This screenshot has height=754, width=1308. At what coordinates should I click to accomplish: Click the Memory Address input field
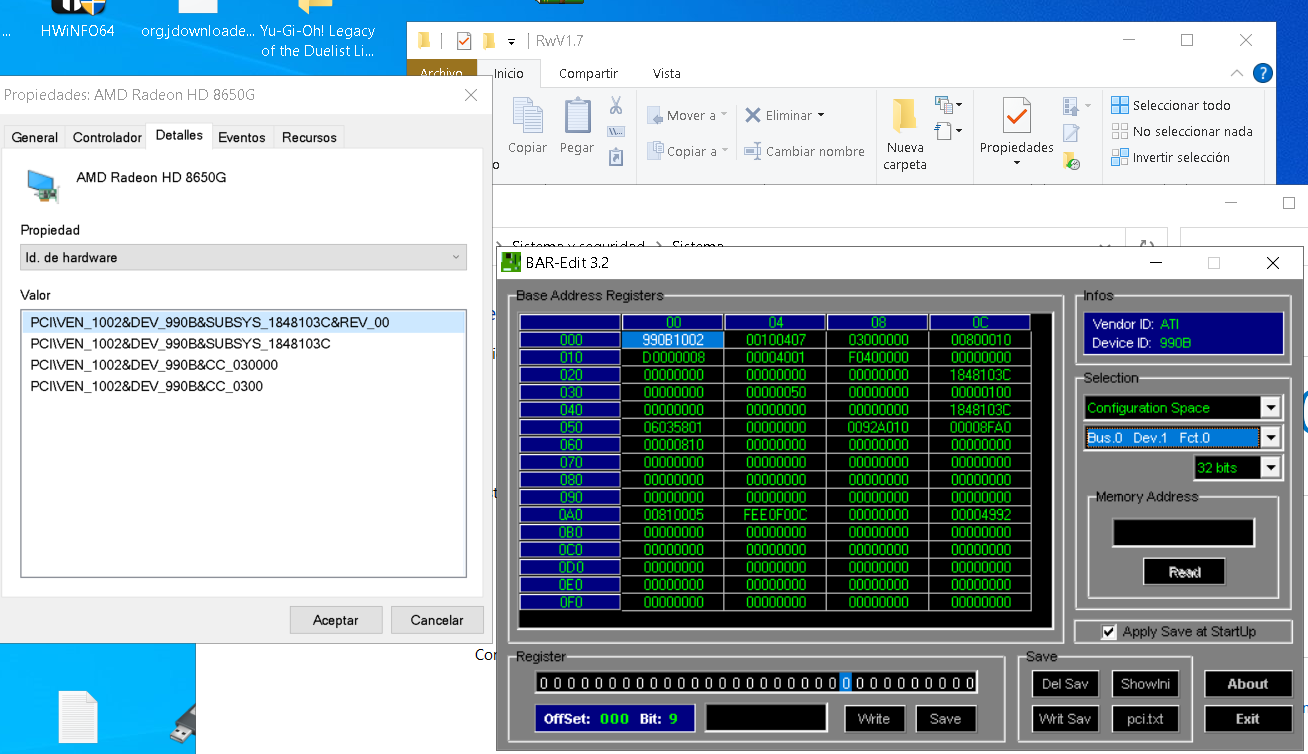[x=1183, y=533]
